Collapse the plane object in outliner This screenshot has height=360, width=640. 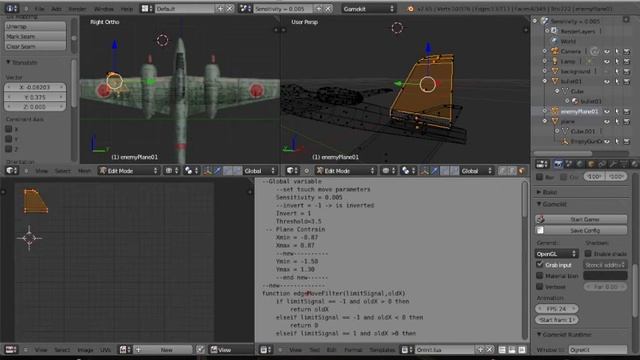point(545,121)
